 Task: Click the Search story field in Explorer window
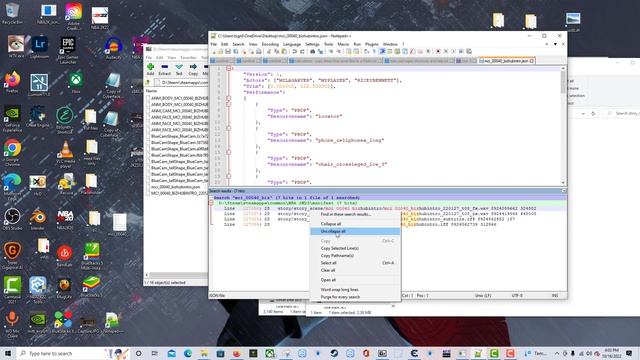tap(621, 113)
